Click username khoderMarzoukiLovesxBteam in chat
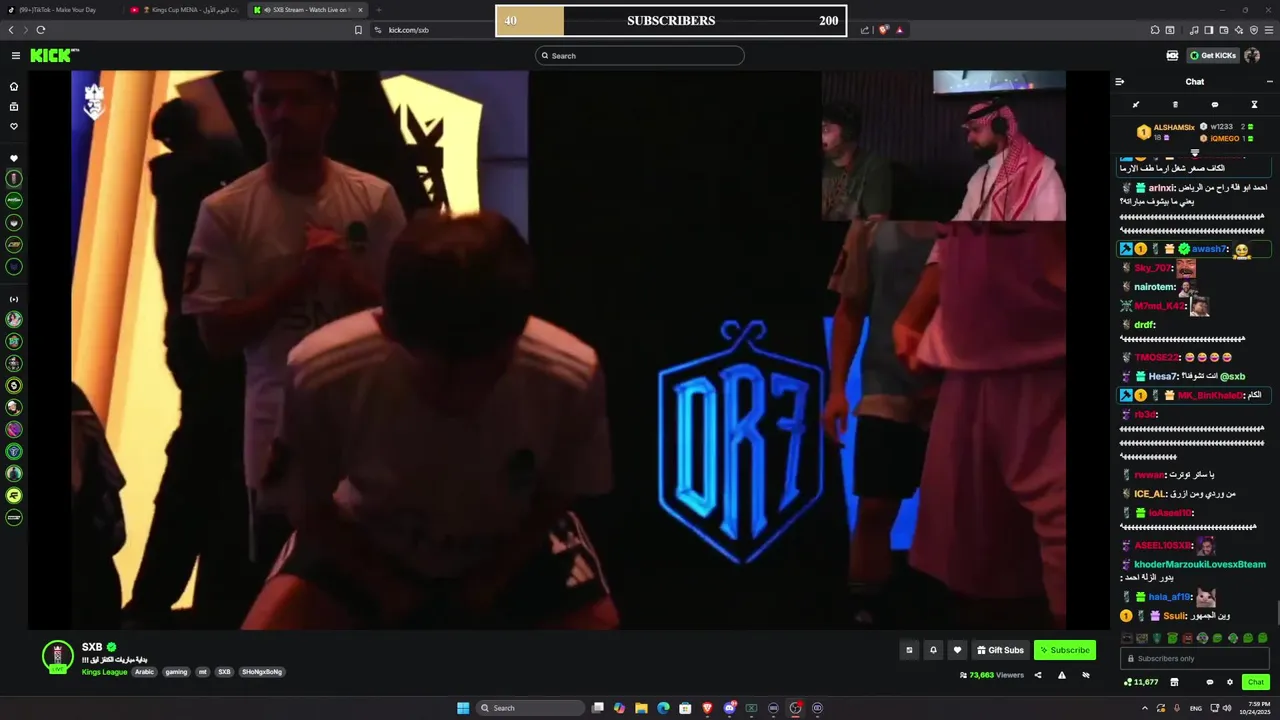Image resolution: width=1280 pixels, height=720 pixels. [x=1200, y=565]
